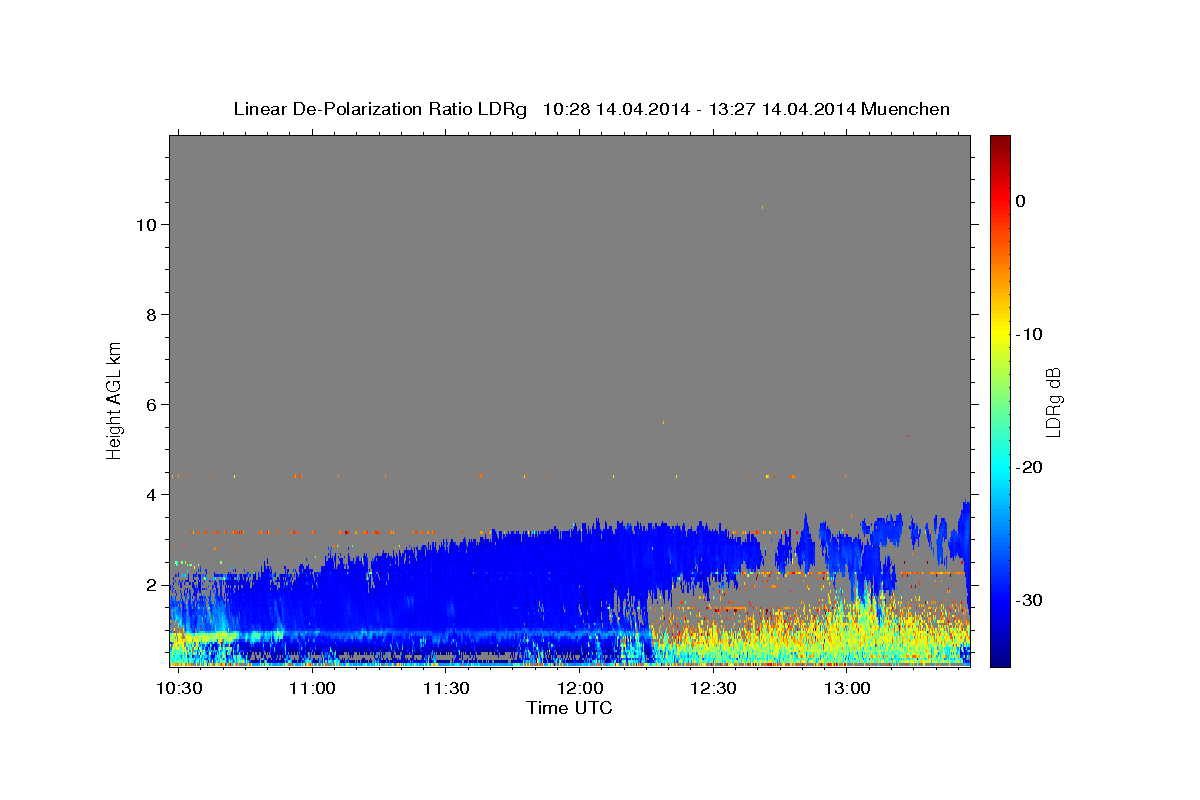Click the 'Time UTC' axis label
Screen dimensions: 1200x800
pos(569,708)
